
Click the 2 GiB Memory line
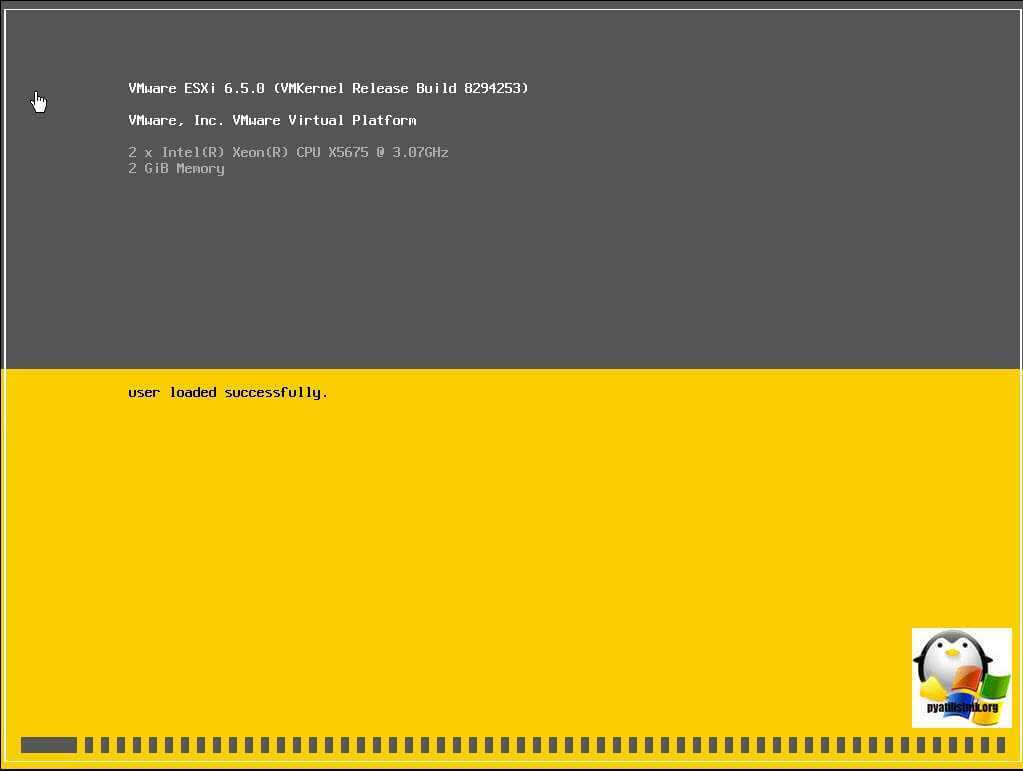point(176,168)
